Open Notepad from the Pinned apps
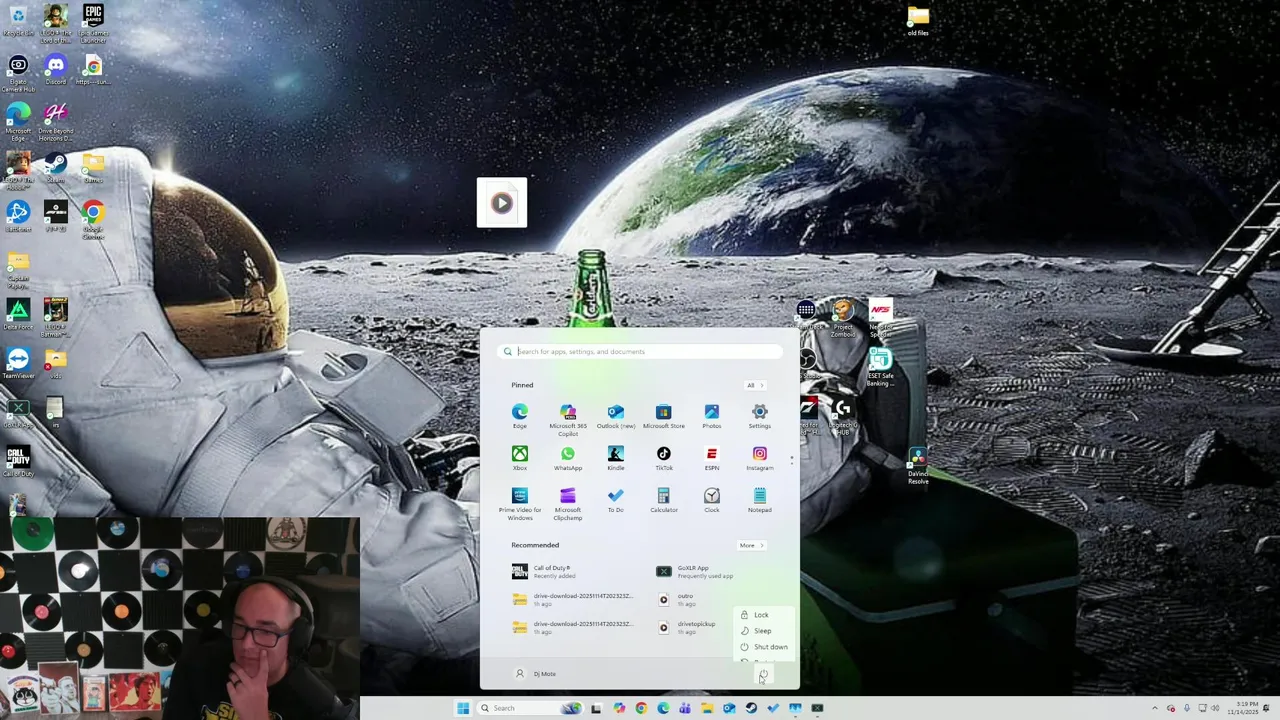1280x720 pixels. point(760,500)
